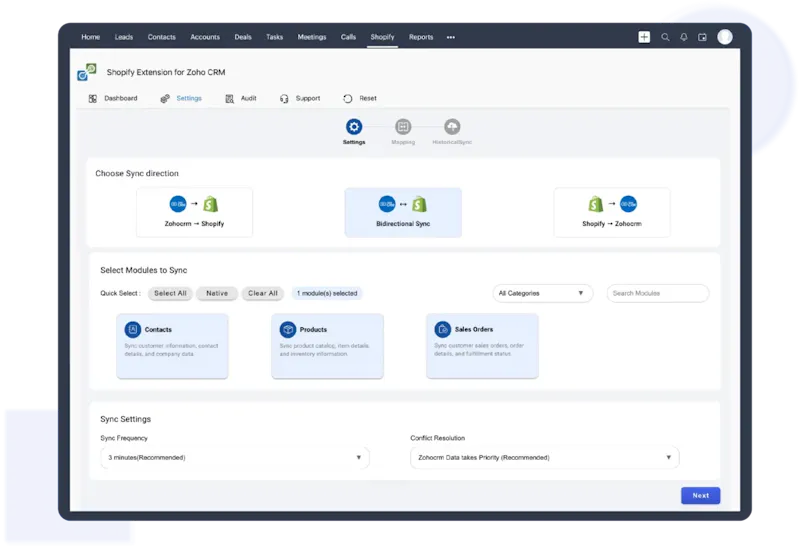Open the search magnifier icon

point(665,37)
